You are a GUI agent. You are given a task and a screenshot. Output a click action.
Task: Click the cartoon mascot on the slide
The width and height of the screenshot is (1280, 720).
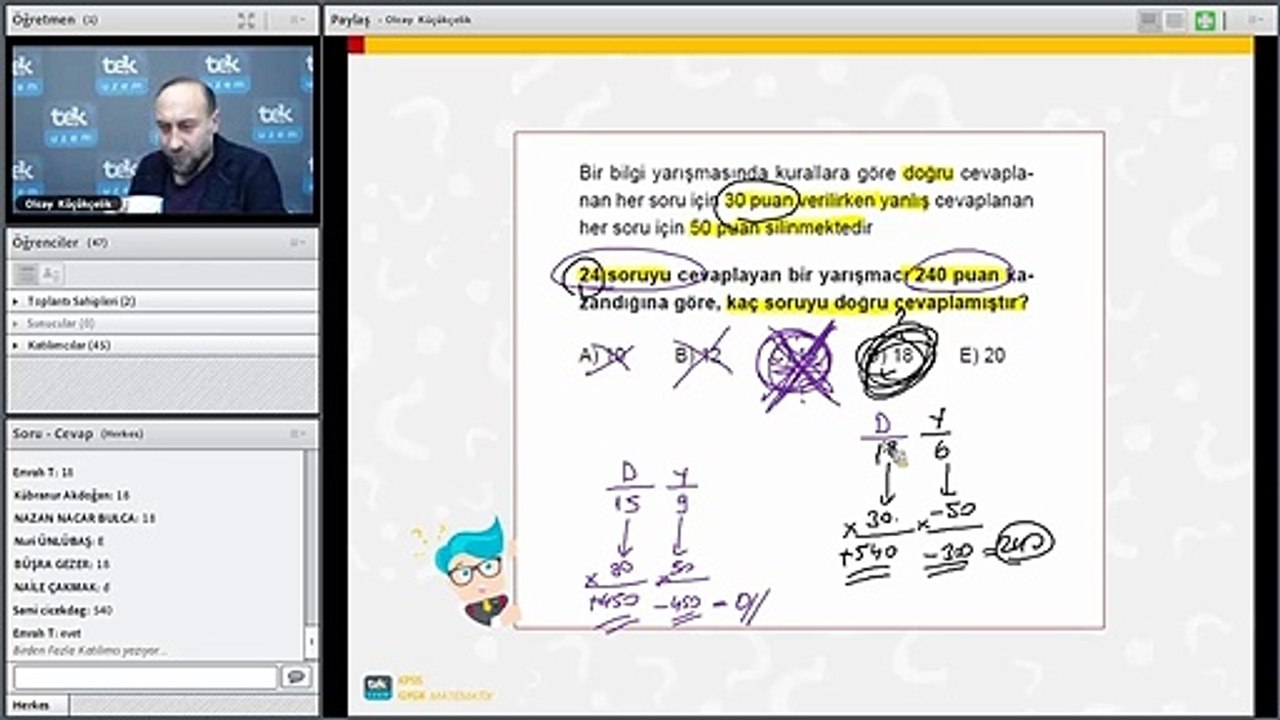coord(469,570)
